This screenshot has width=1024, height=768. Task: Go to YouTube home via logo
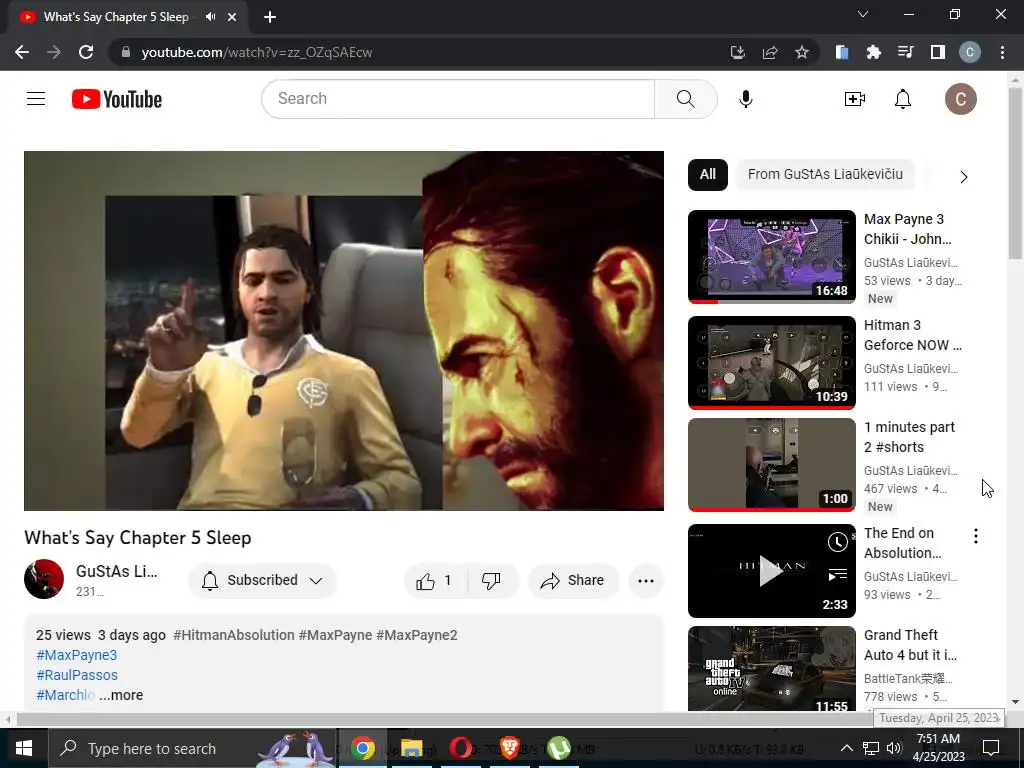tap(117, 99)
